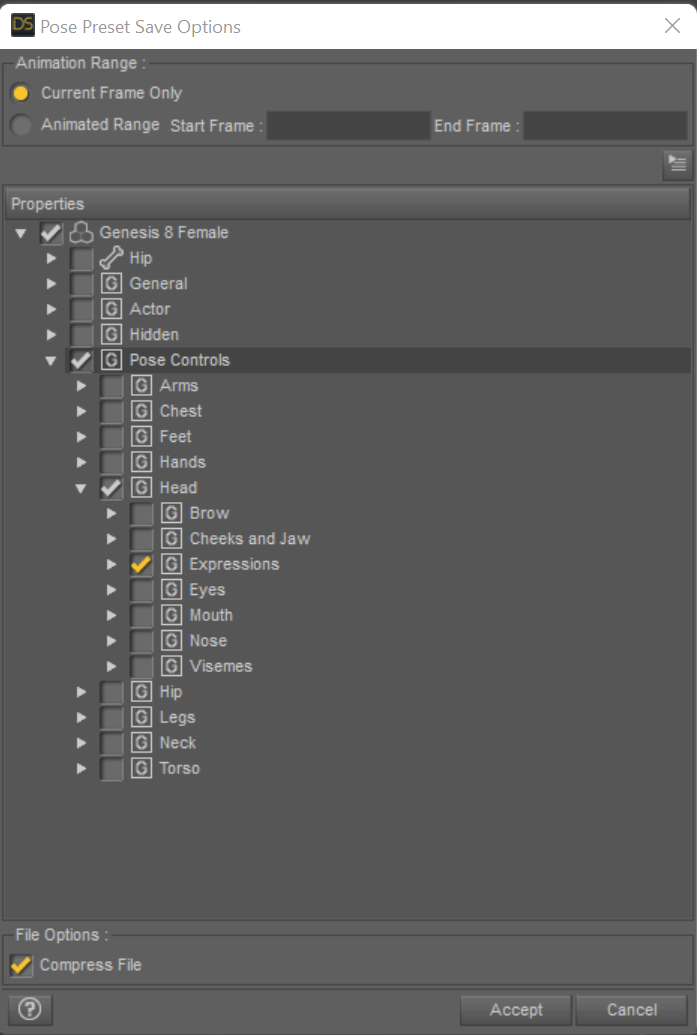
Task: Select the Chest tree row label
Action: pyautogui.click(x=181, y=411)
